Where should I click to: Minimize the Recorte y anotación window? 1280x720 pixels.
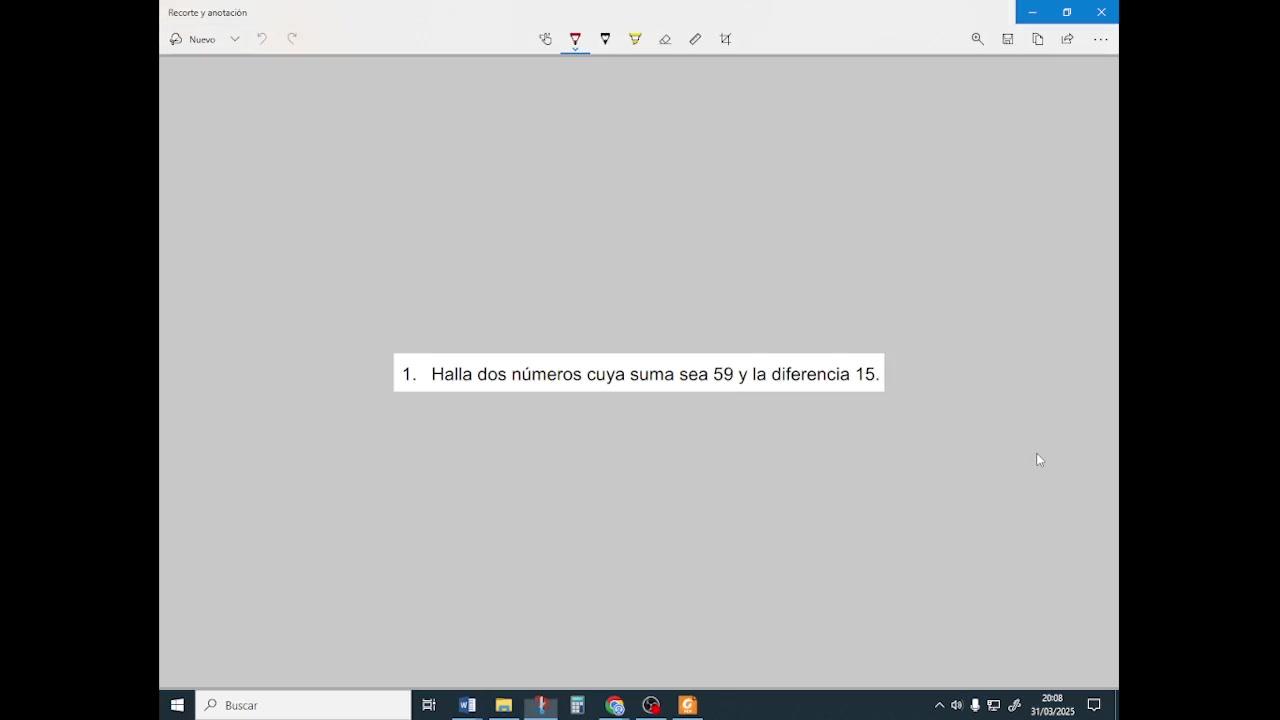click(x=1032, y=12)
